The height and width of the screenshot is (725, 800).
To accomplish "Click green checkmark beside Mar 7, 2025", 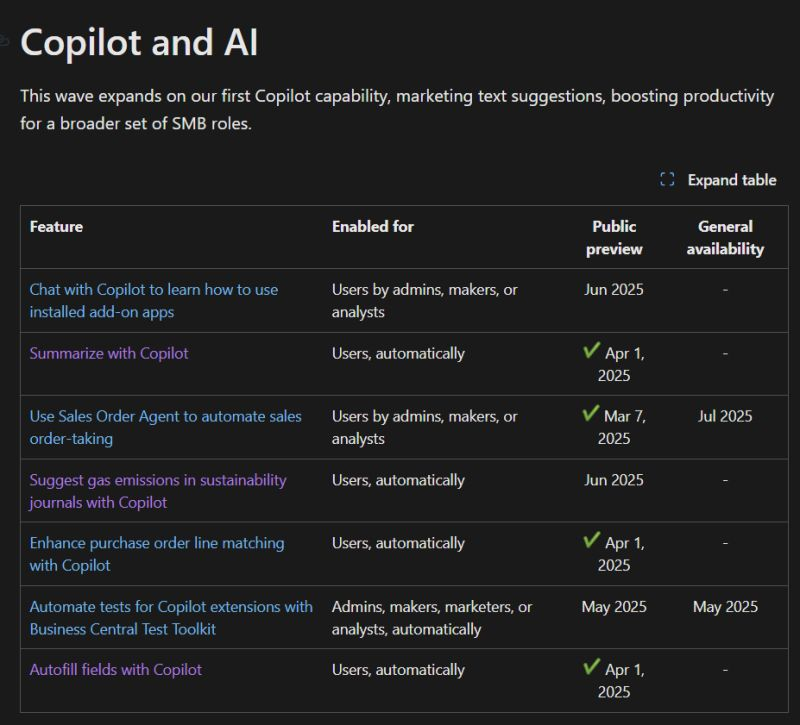I will (591, 413).
